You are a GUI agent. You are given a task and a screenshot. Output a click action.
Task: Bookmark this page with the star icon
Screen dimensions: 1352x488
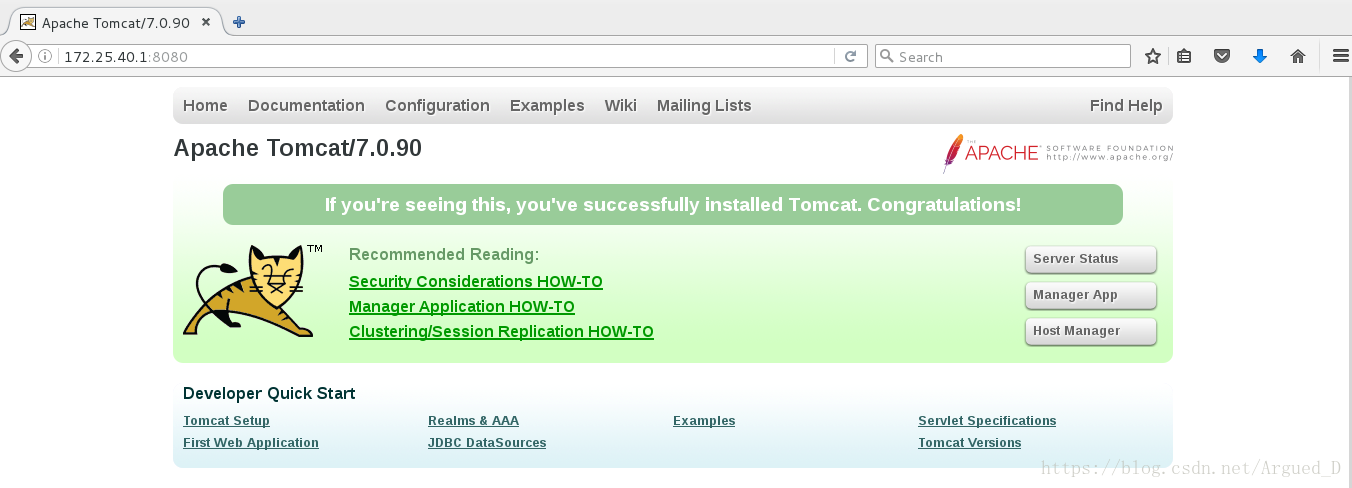(1153, 57)
